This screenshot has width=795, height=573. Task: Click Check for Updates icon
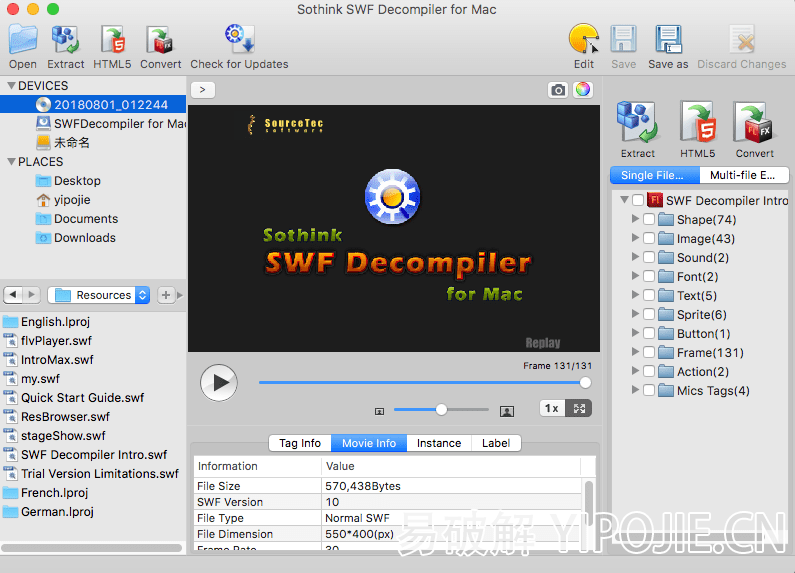239,40
